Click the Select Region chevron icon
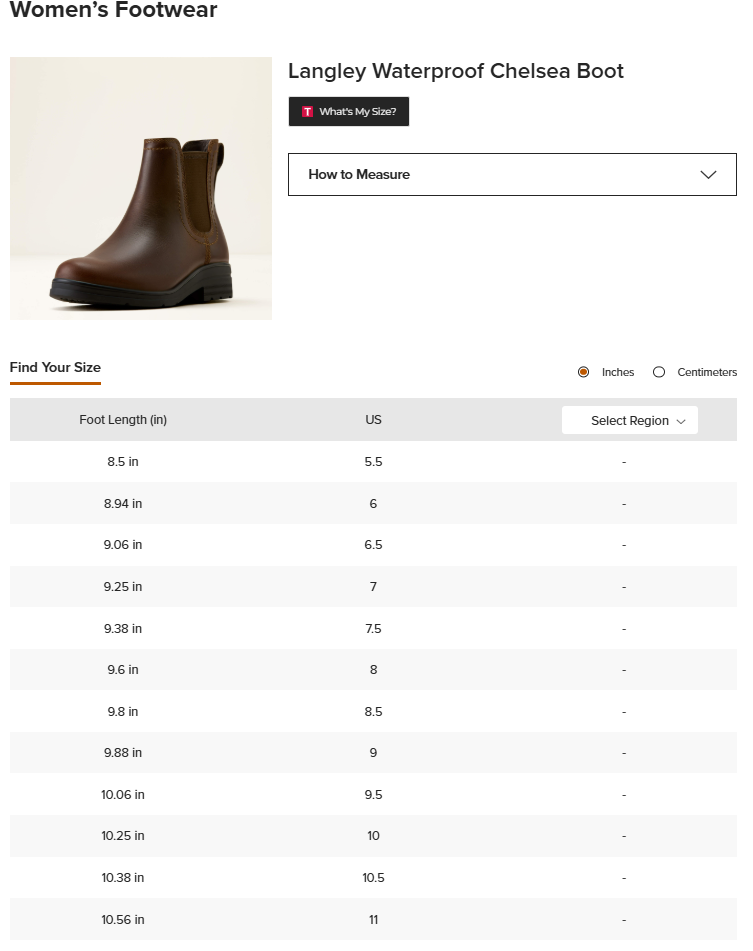The image size is (753, 951). (681, 422)
